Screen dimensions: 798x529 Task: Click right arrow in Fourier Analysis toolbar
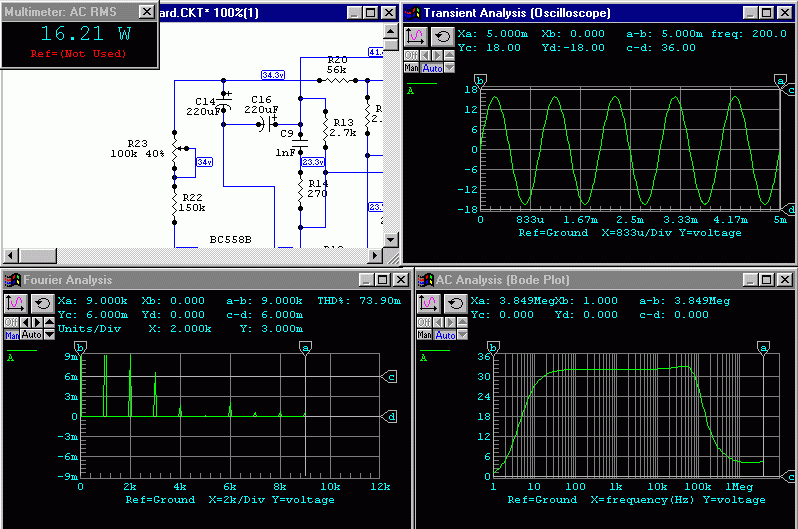(37, 322)
